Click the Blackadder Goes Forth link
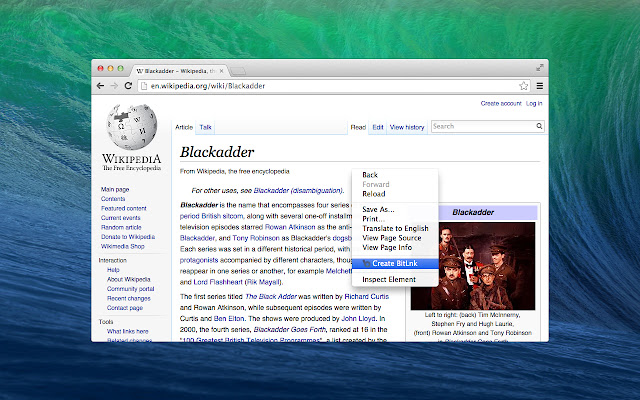640x400 pixels. 289,329
